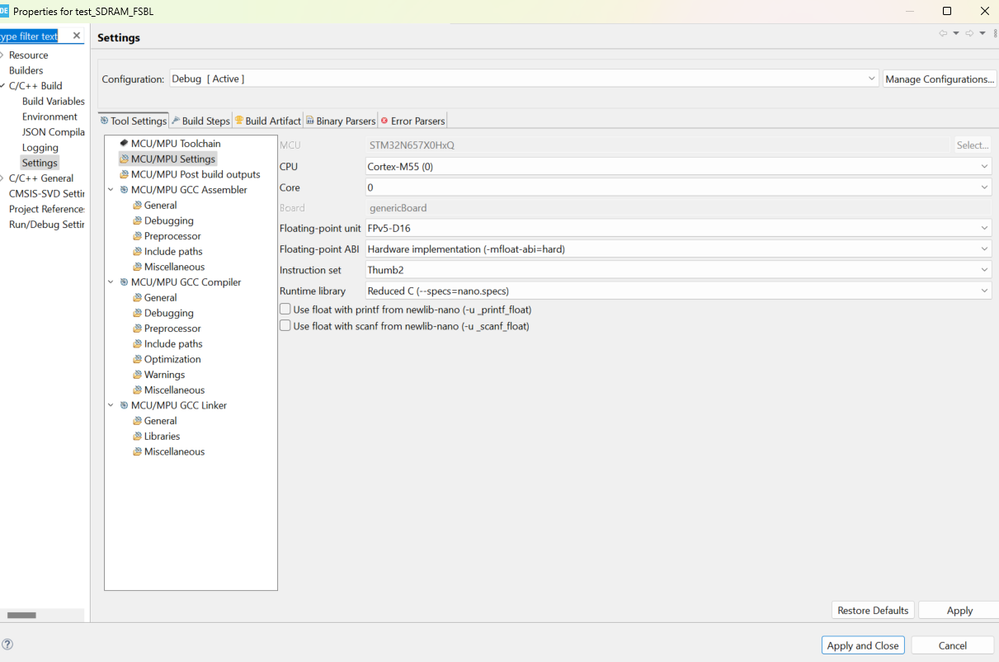999x662 pixels.
Task: Collapse the C/C++ Build category
Action: pyautogui.click(x=3, y=85)
